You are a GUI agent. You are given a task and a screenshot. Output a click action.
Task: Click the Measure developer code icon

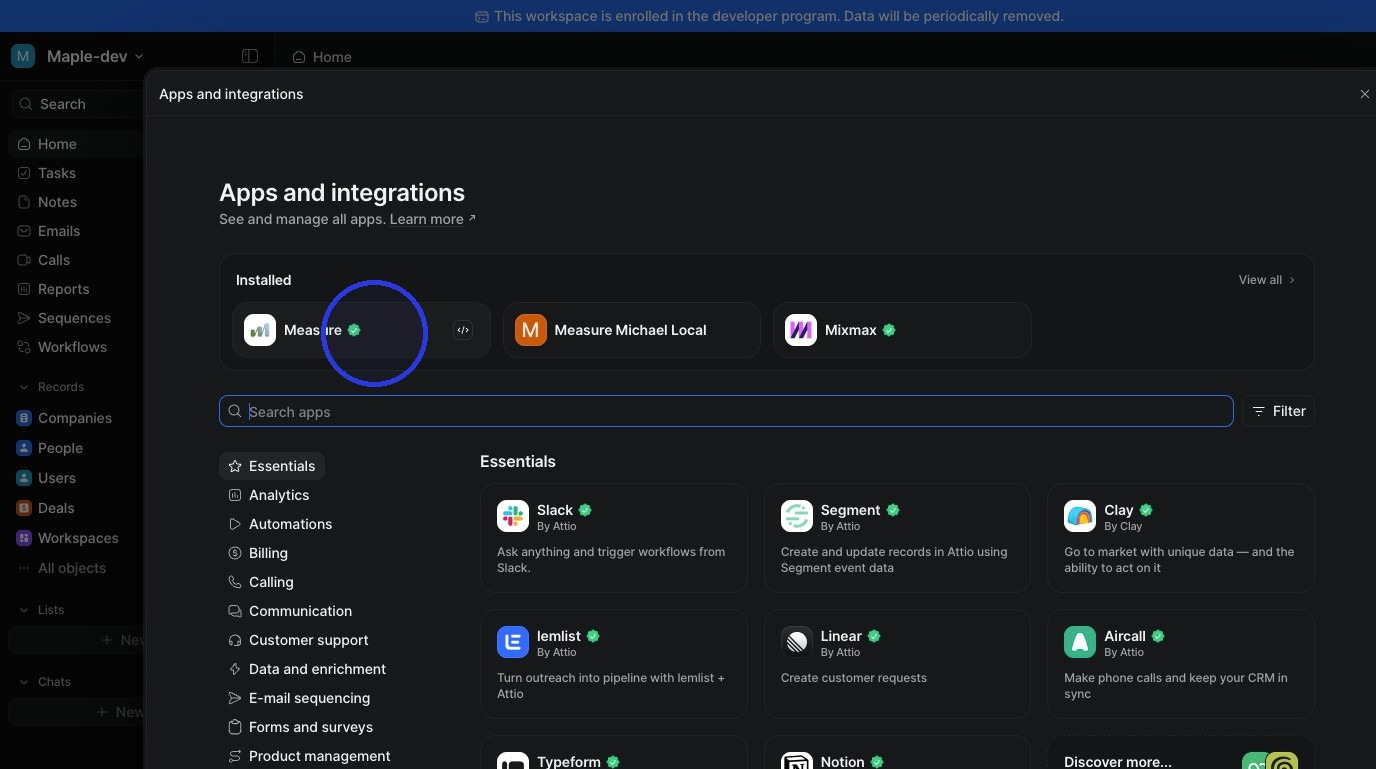[x=463, y=330]
